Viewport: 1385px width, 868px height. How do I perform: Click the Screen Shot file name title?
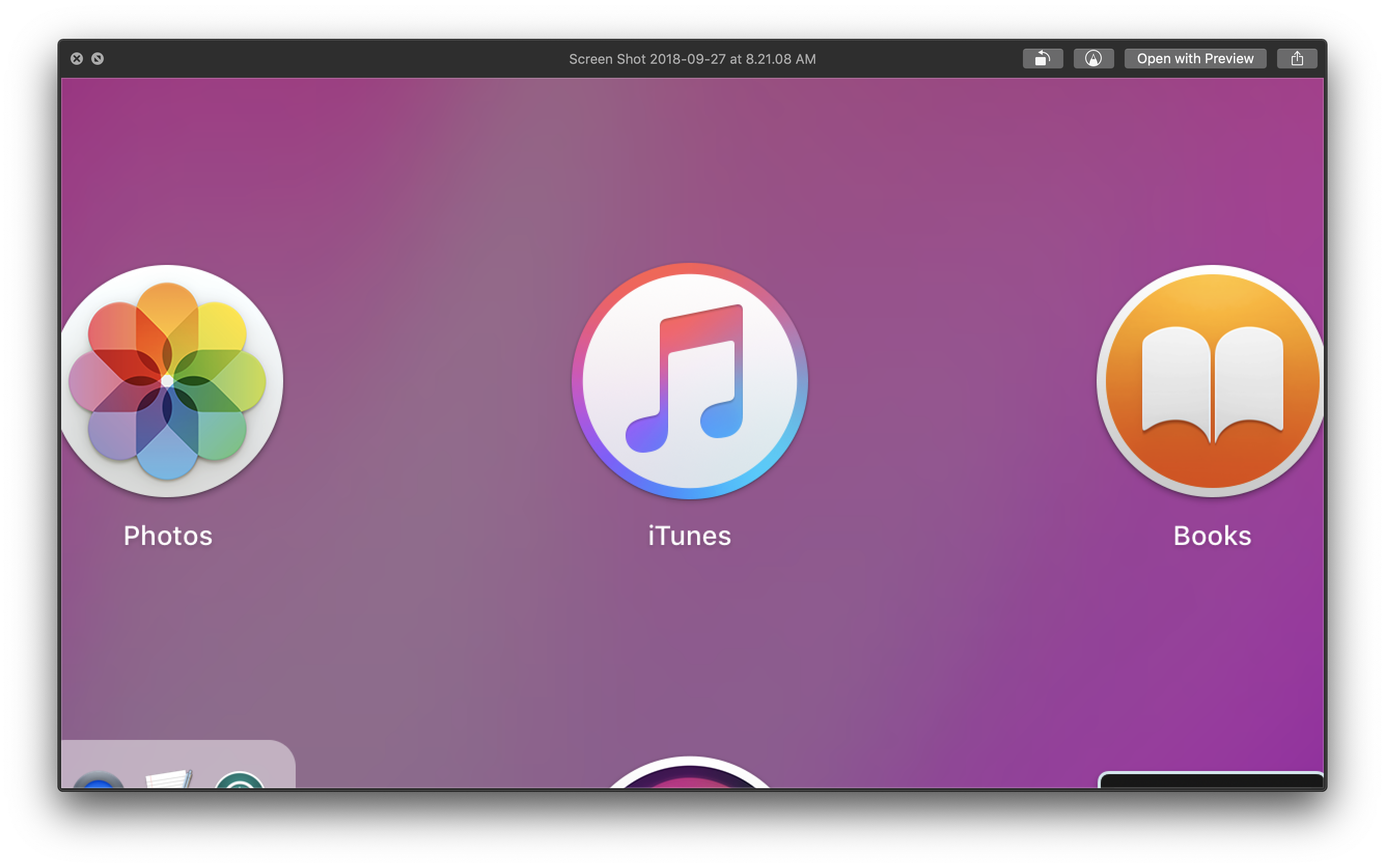[x=692, y=59]
